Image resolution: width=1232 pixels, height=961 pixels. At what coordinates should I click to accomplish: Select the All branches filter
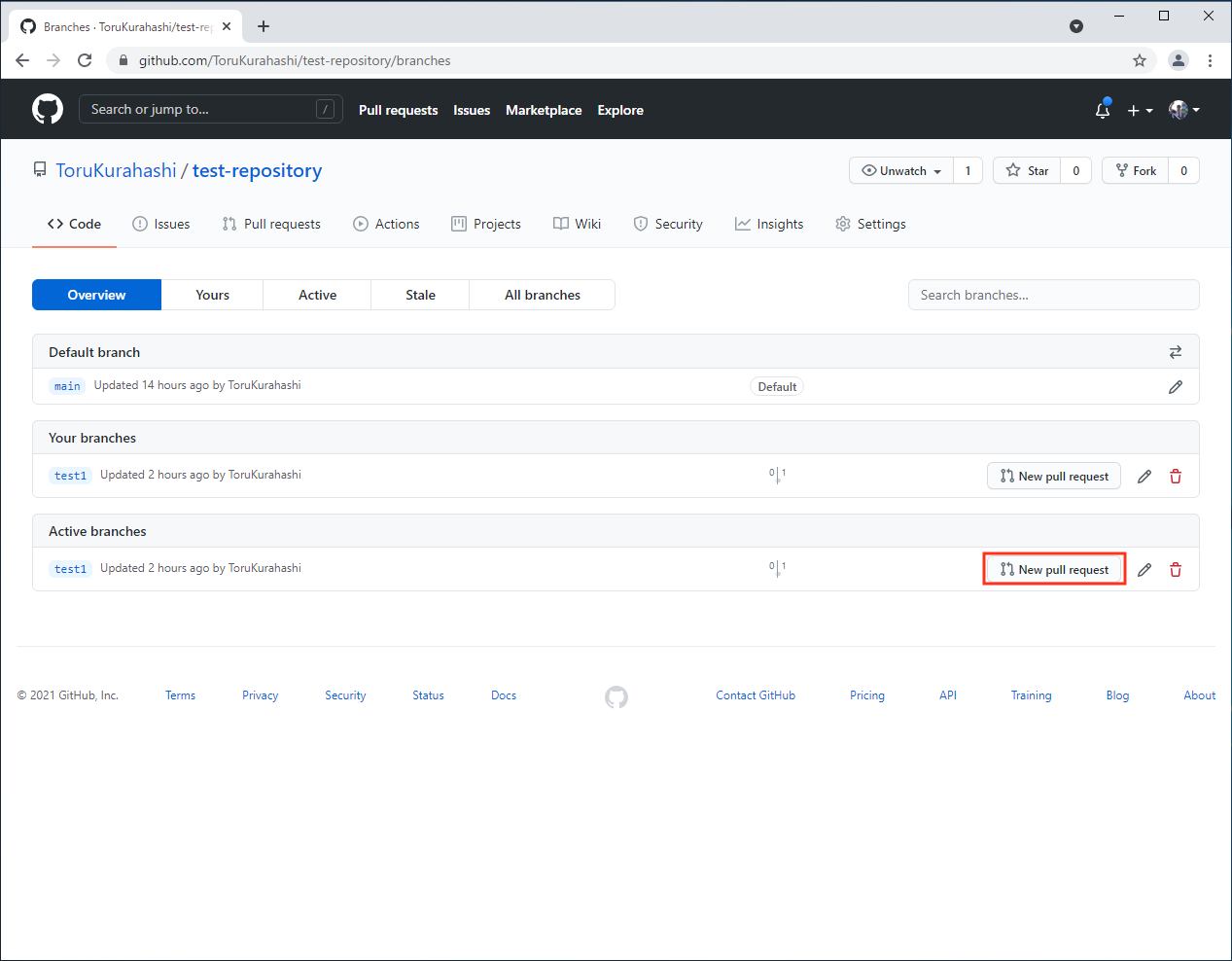tap(543, 295)
